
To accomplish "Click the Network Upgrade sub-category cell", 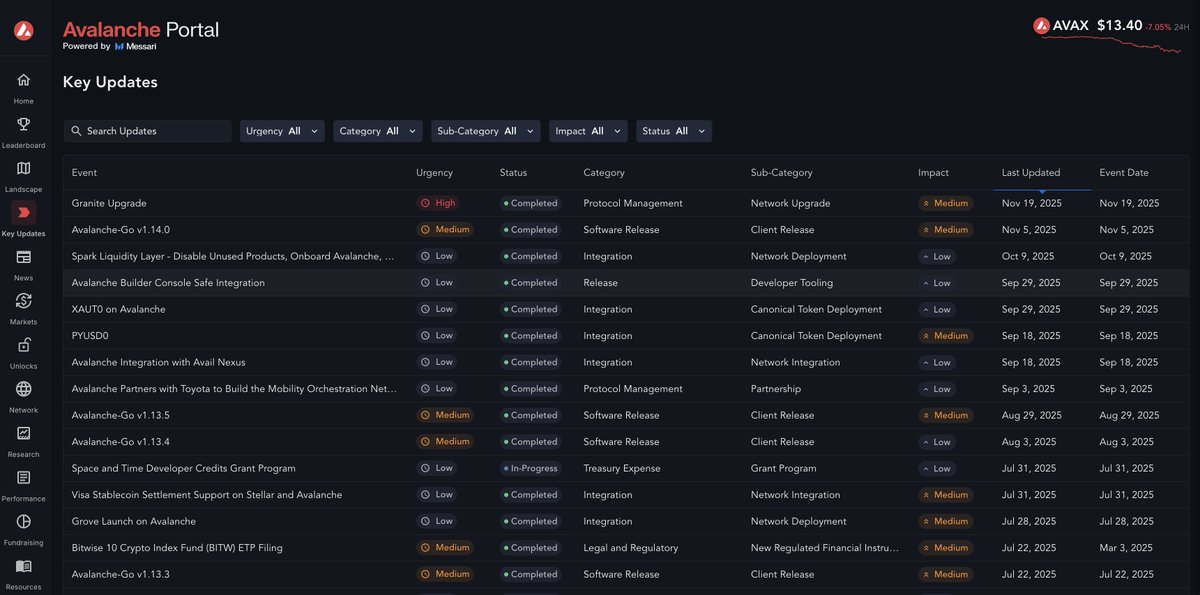I will 791,203.
